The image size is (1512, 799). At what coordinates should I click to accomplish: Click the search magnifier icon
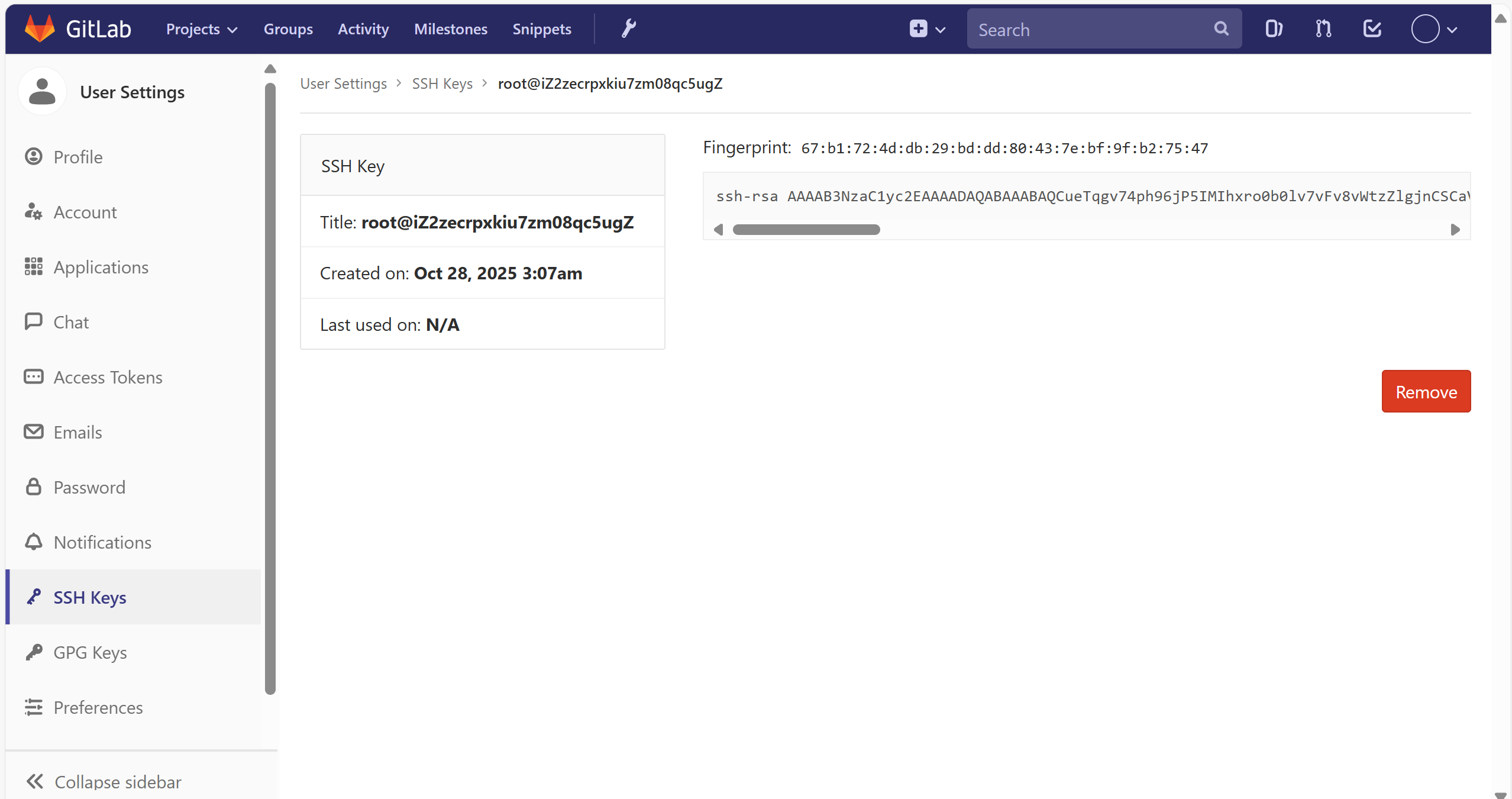coord(1221,28)
